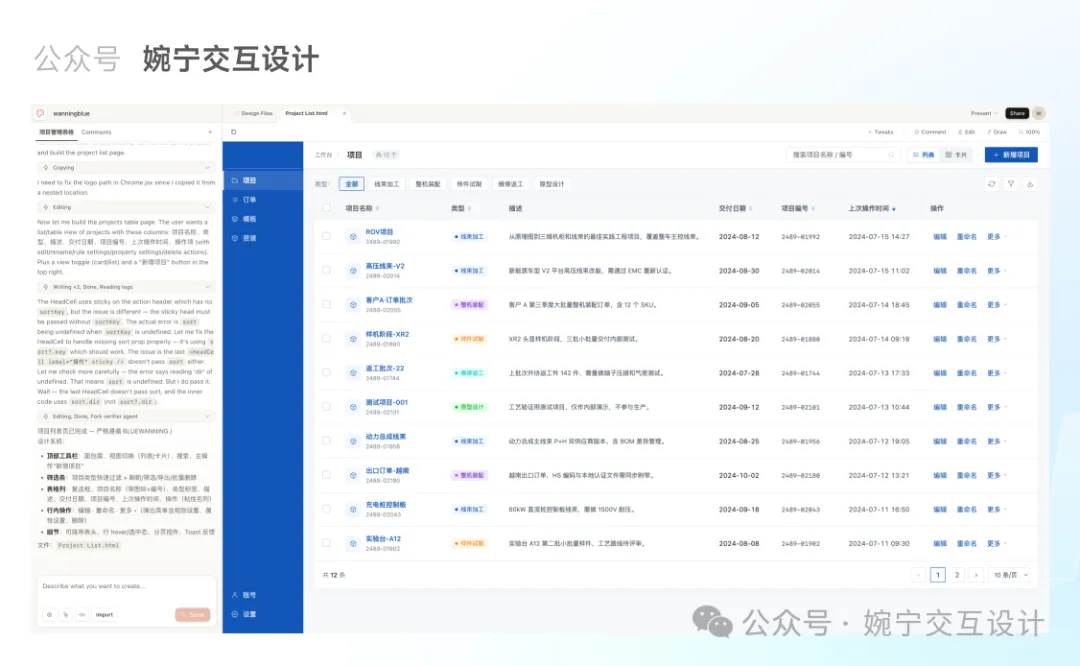Click the reload icon under Design Files tab
Viewport: 1080px width, 666px height.
(233, 132)
